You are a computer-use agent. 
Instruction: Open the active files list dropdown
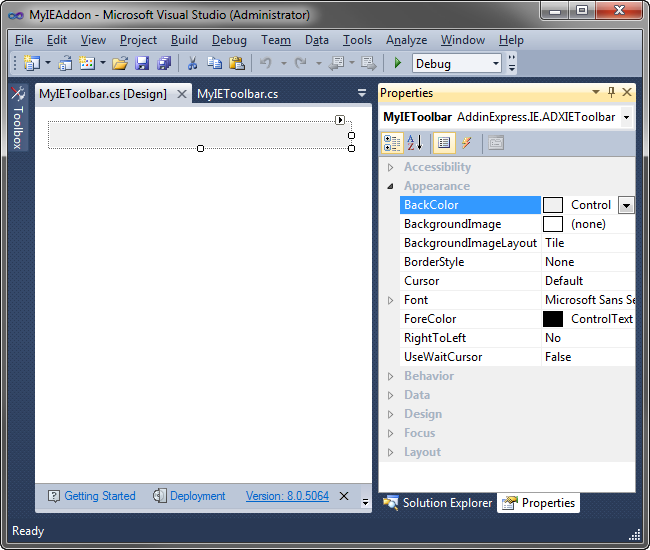(x=362, y=93)
